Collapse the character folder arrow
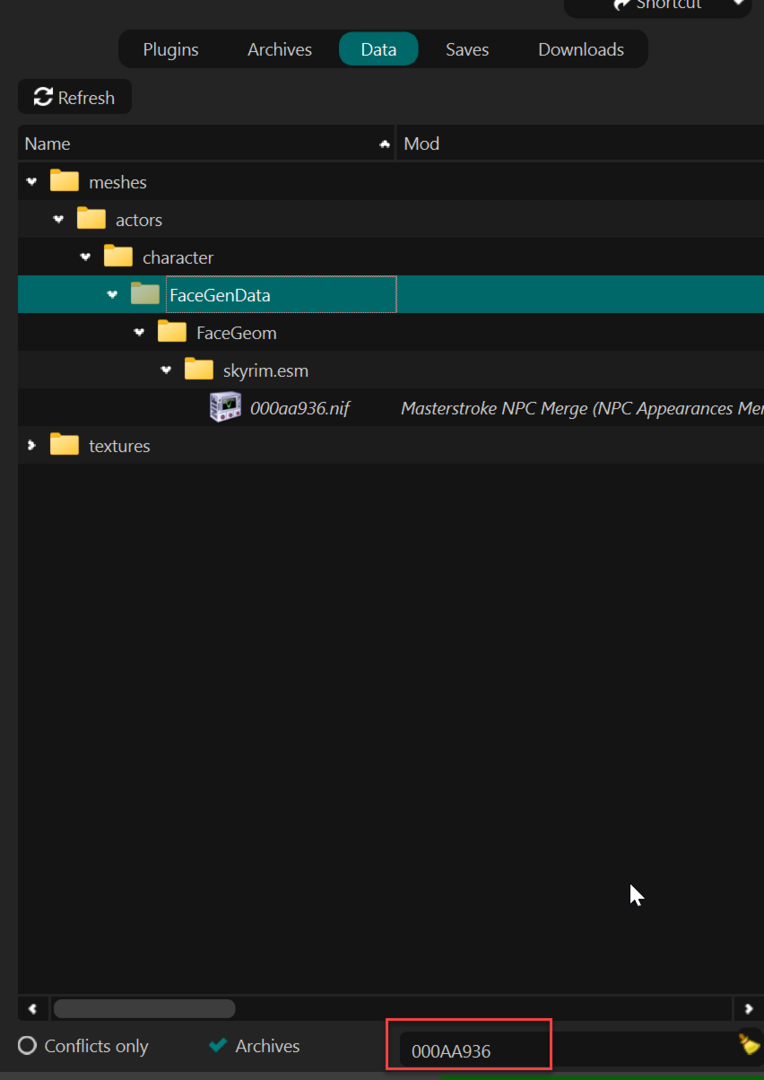Viewport: 764px width, 1080px height. click(x=85, y=258)
